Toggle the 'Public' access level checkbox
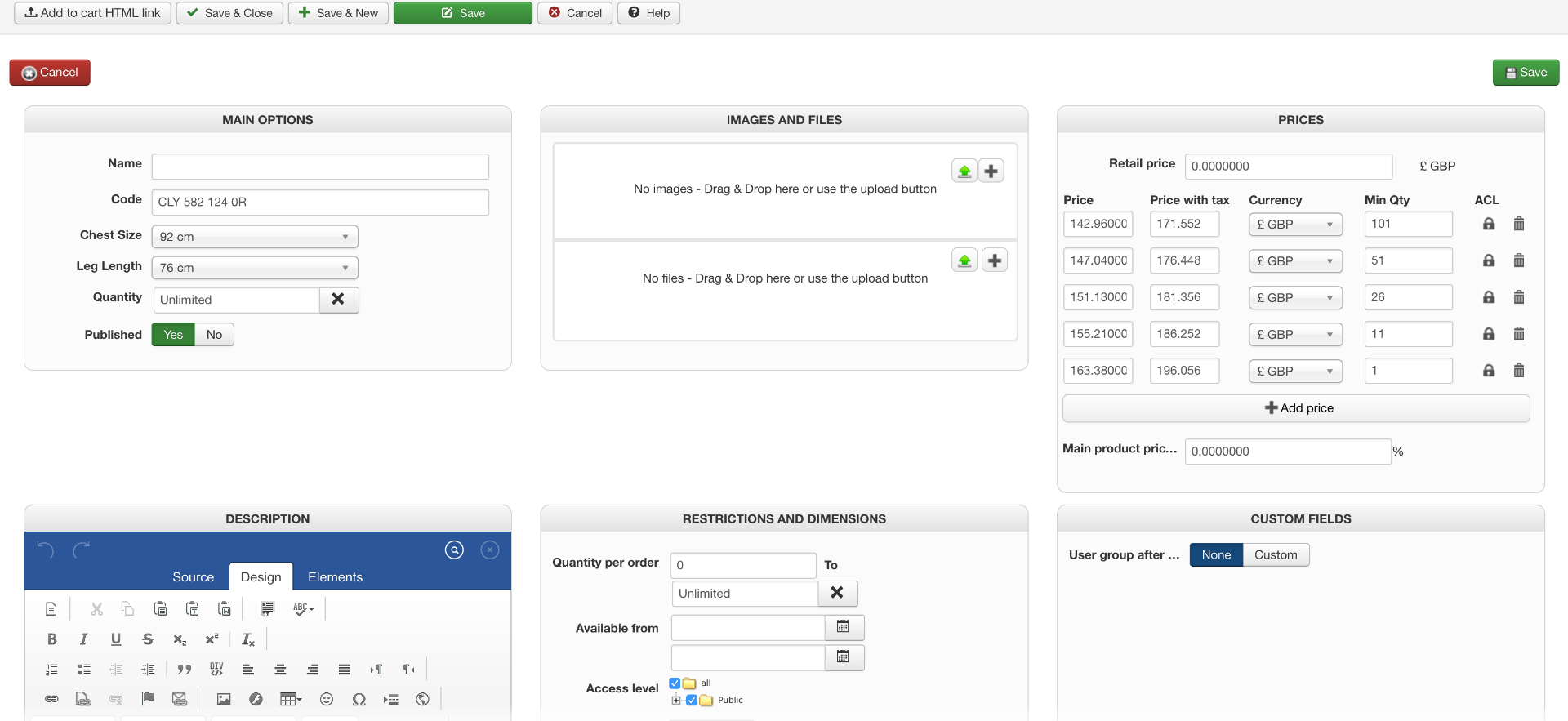This screenshot has height=721, width=1568. [x=692, y=701]
